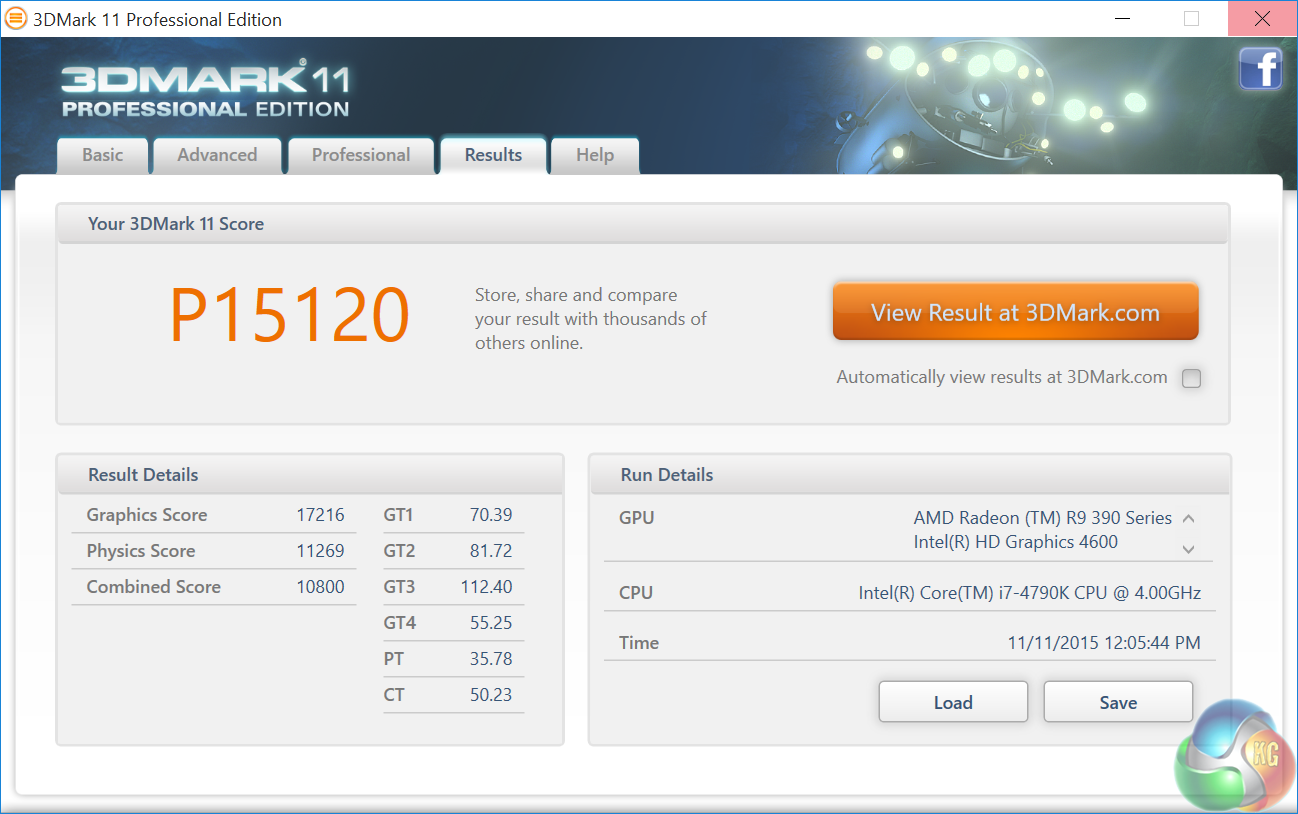Click the Save button
This screenshot has height=814, width=1298.
pyautogui.click(x=1118, y=702)
